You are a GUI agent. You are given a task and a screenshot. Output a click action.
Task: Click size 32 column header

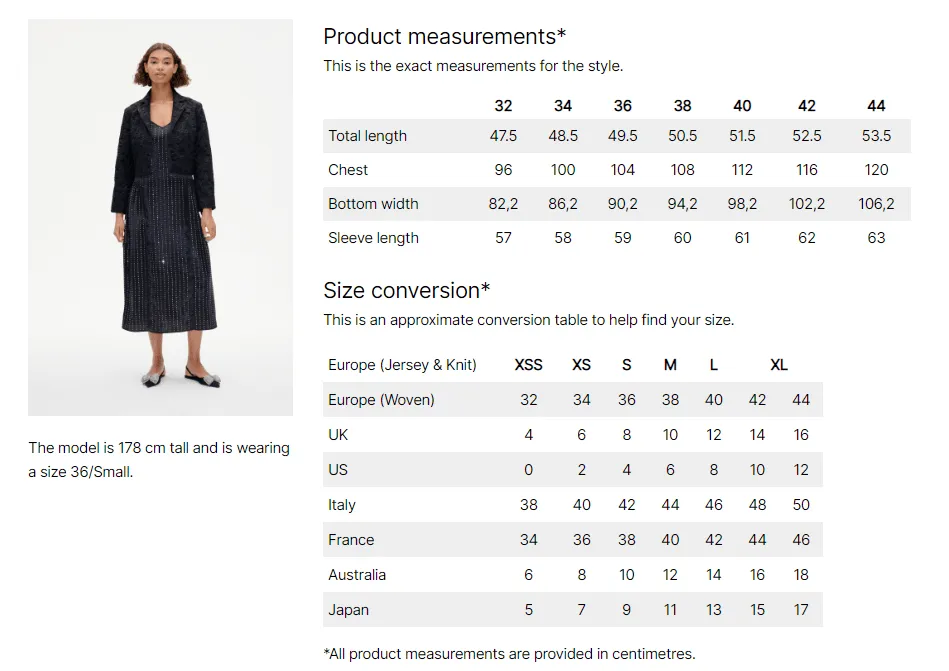[503, 106]
